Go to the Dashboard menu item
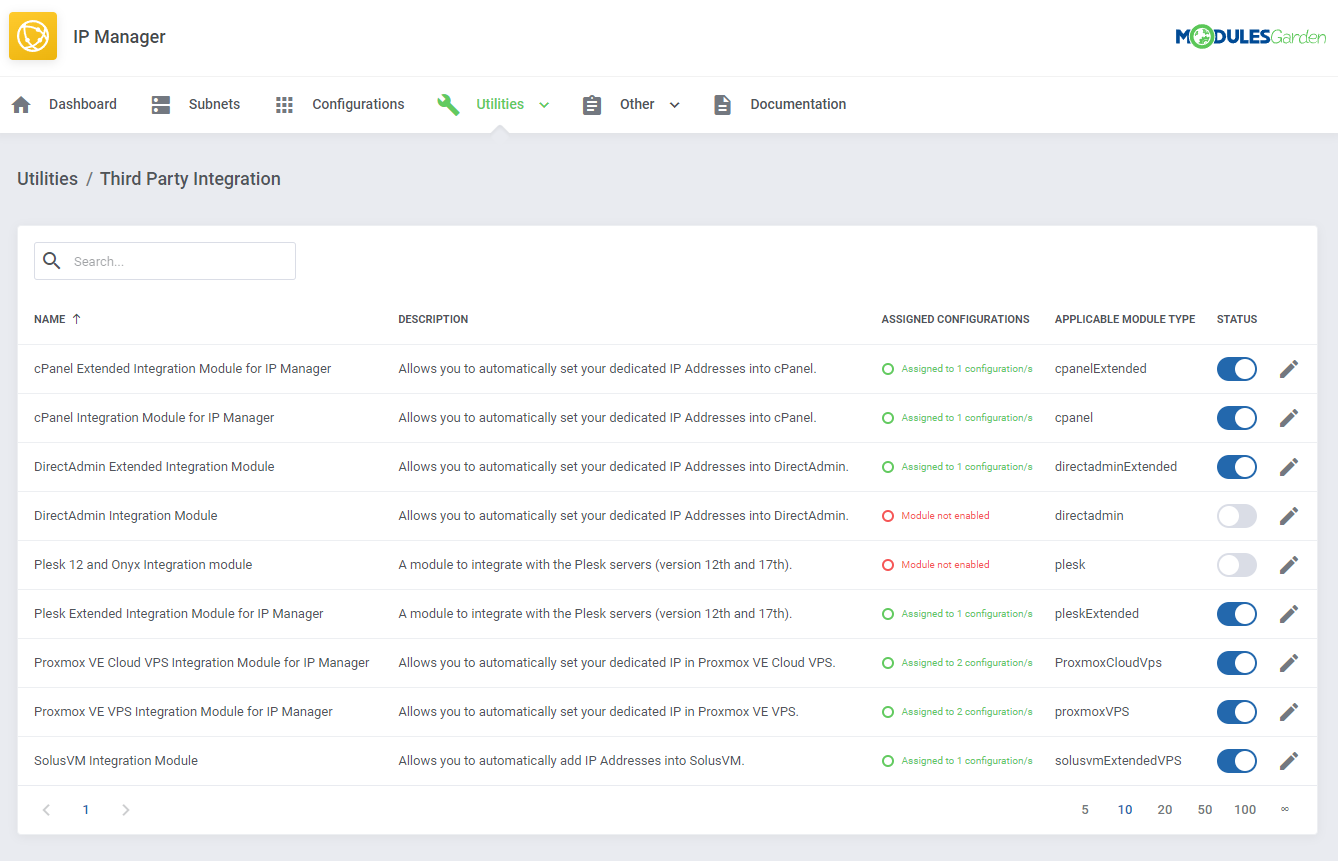 83,103
